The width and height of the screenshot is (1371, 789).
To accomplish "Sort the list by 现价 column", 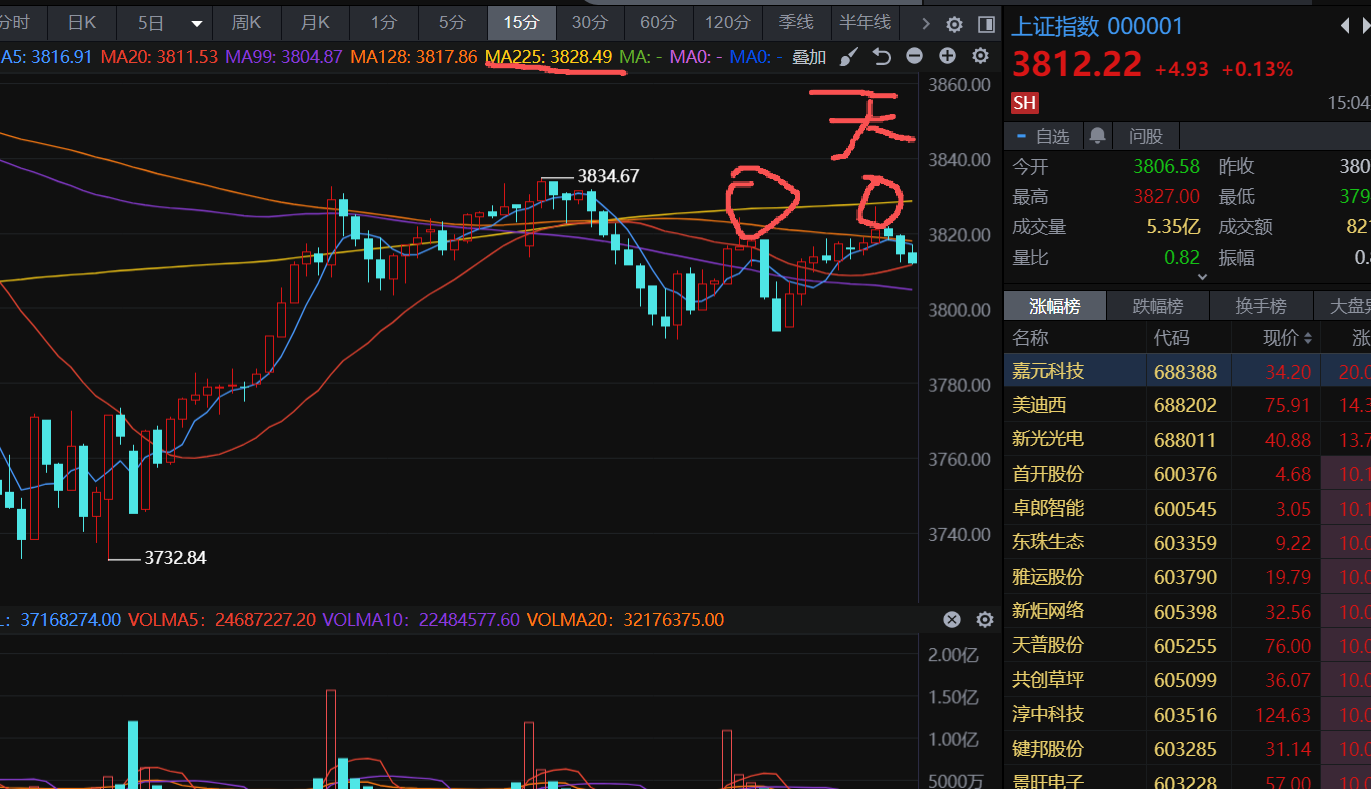I will [x=1281, y=338].
